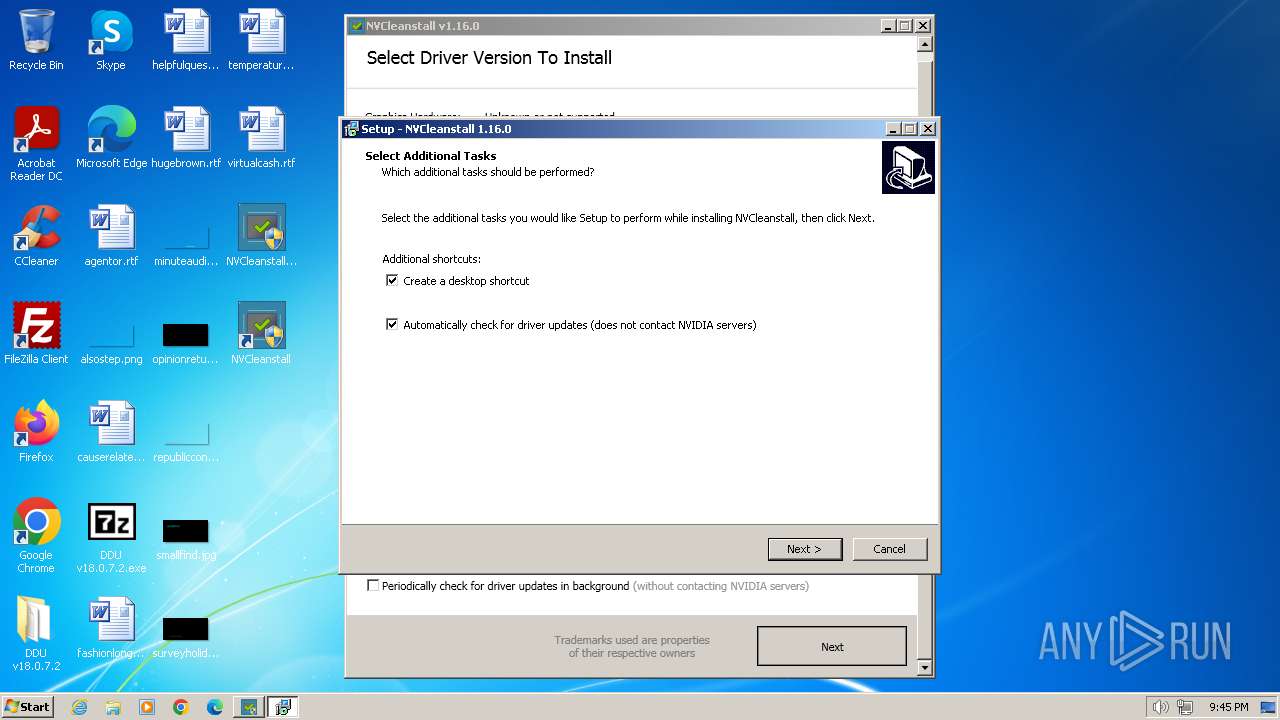Switch to NVCleanstall taskbar button
1280x720 pixels.
click(249, 707)
